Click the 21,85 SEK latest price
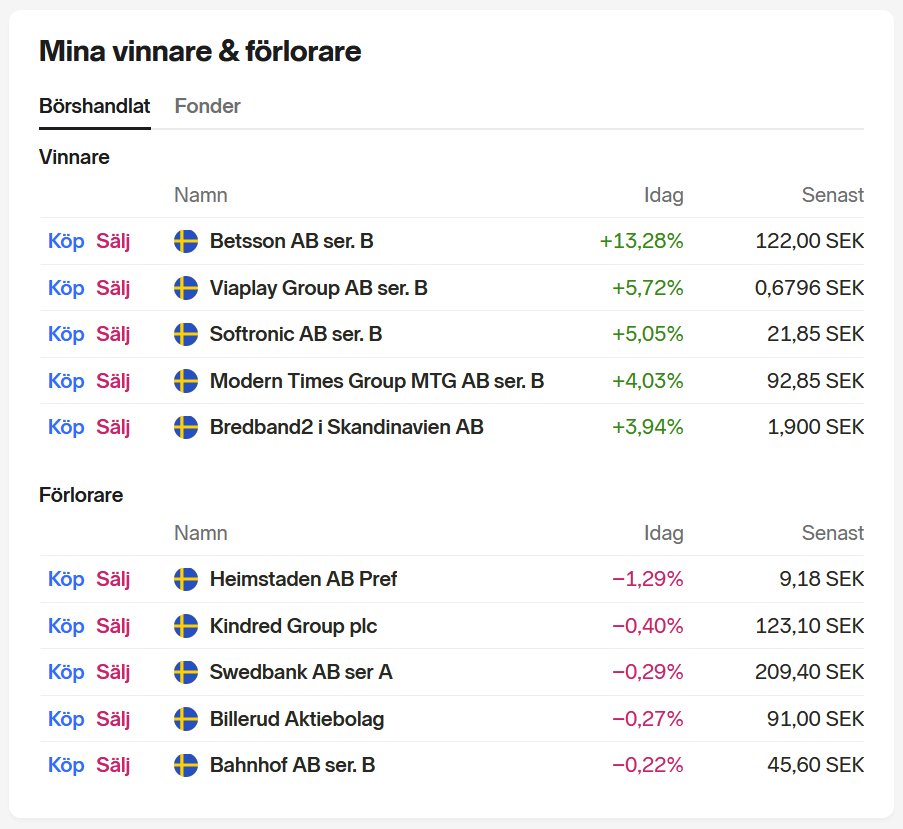The height and width of the screenshot is (829, 903). (815, 334)
